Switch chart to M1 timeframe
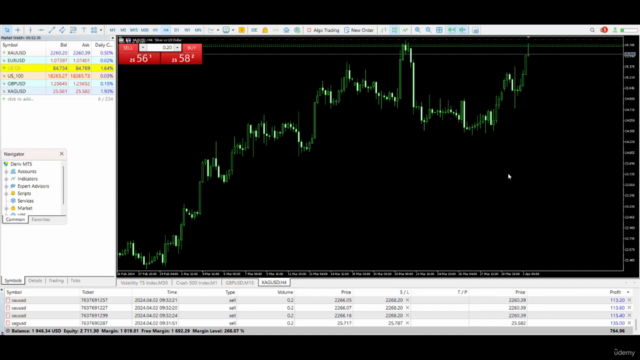This screenshot has width=640, height=360. tap(112, 30)
